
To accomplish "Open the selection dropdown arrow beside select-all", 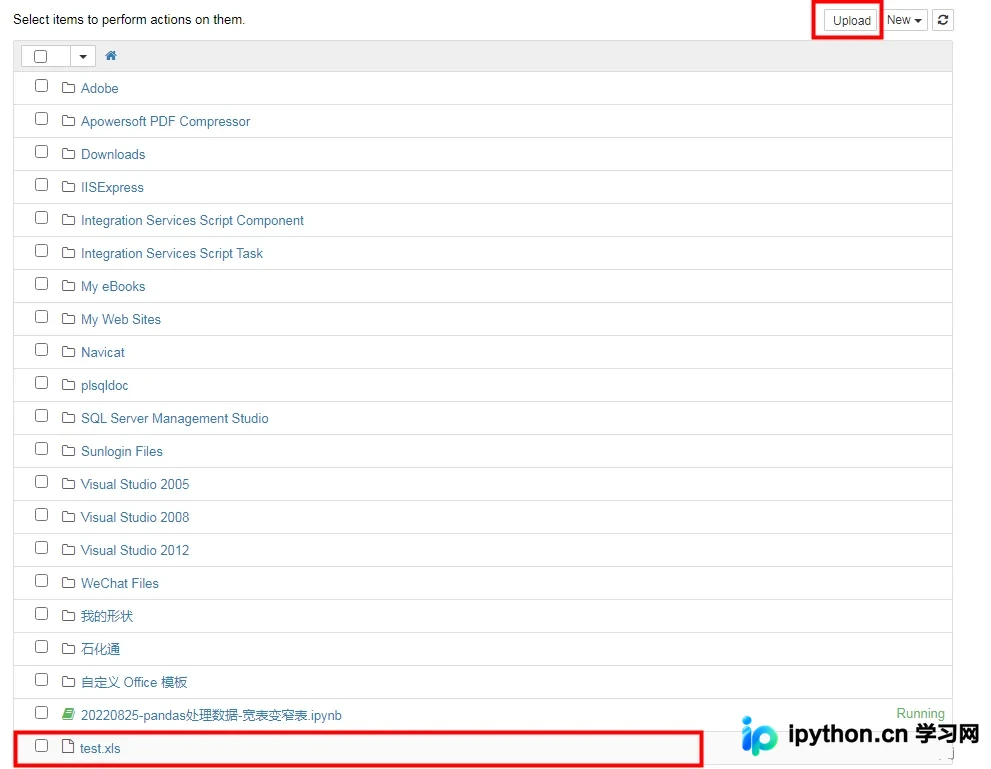I will 83,56.
